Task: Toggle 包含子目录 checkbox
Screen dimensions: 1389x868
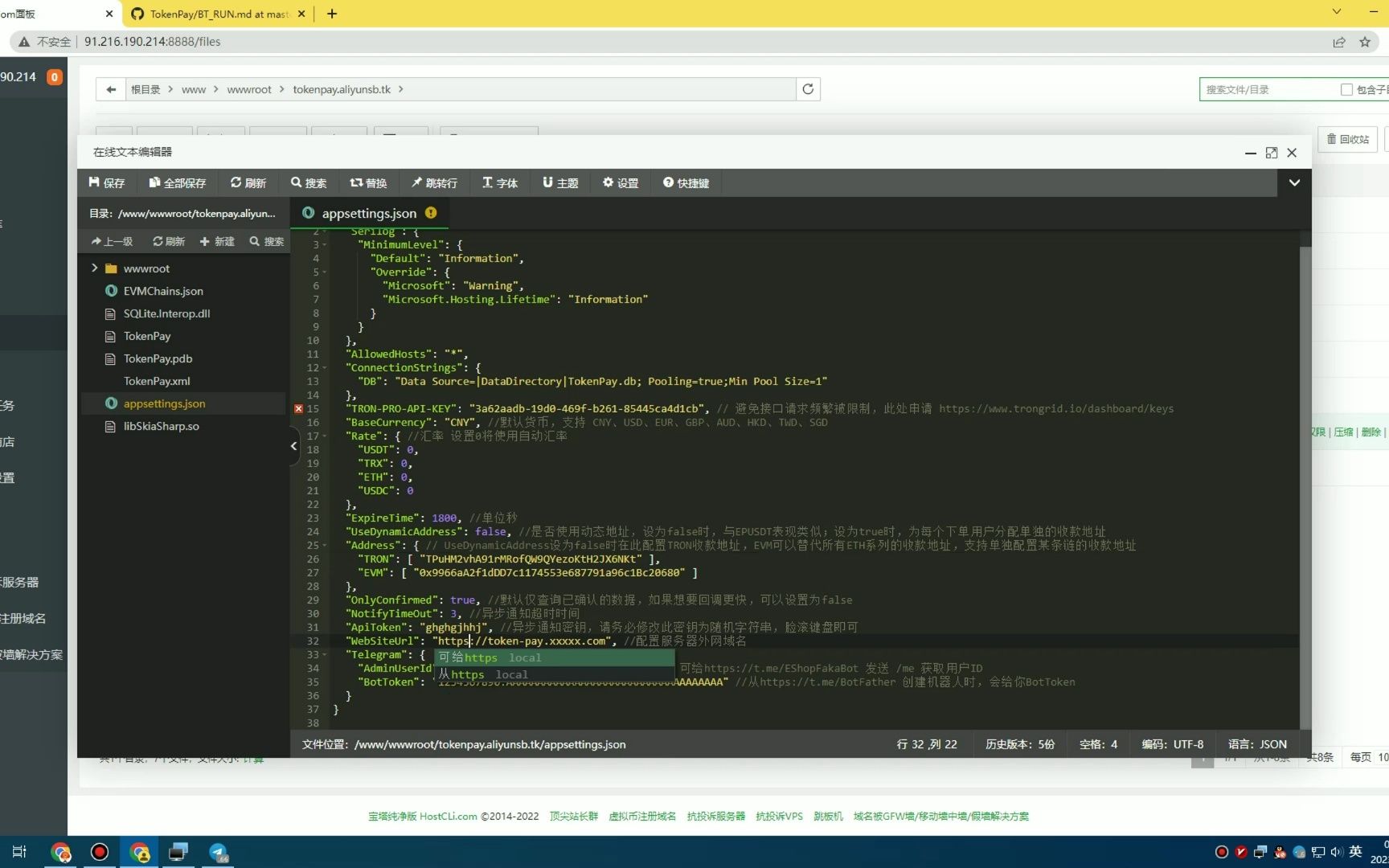Action: pyautogui.click(x=1346, y=89)
